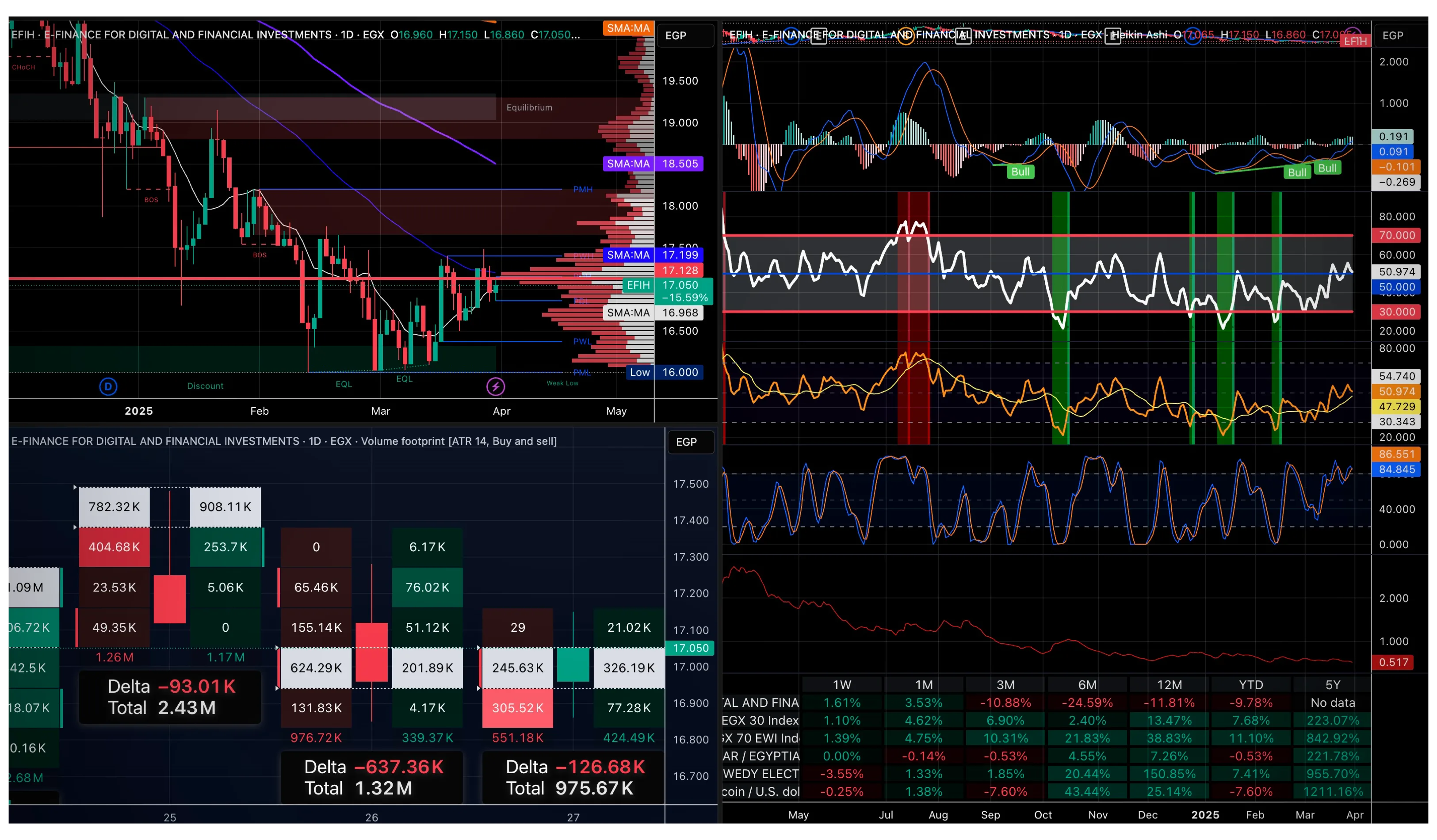
Task: Select the blue SMA:MA 17.199 price label
Action: click(654, 255)
